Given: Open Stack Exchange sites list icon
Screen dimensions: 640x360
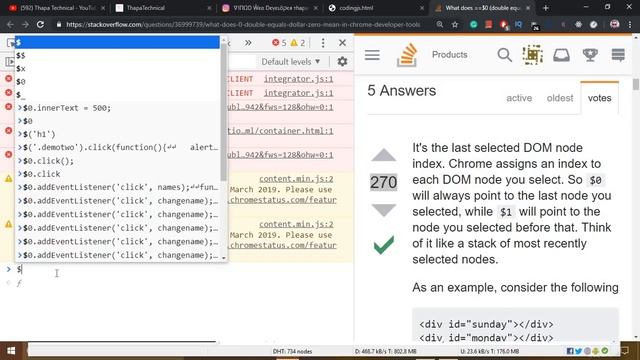Looking at the screenshot, I should tap(618, 55).
